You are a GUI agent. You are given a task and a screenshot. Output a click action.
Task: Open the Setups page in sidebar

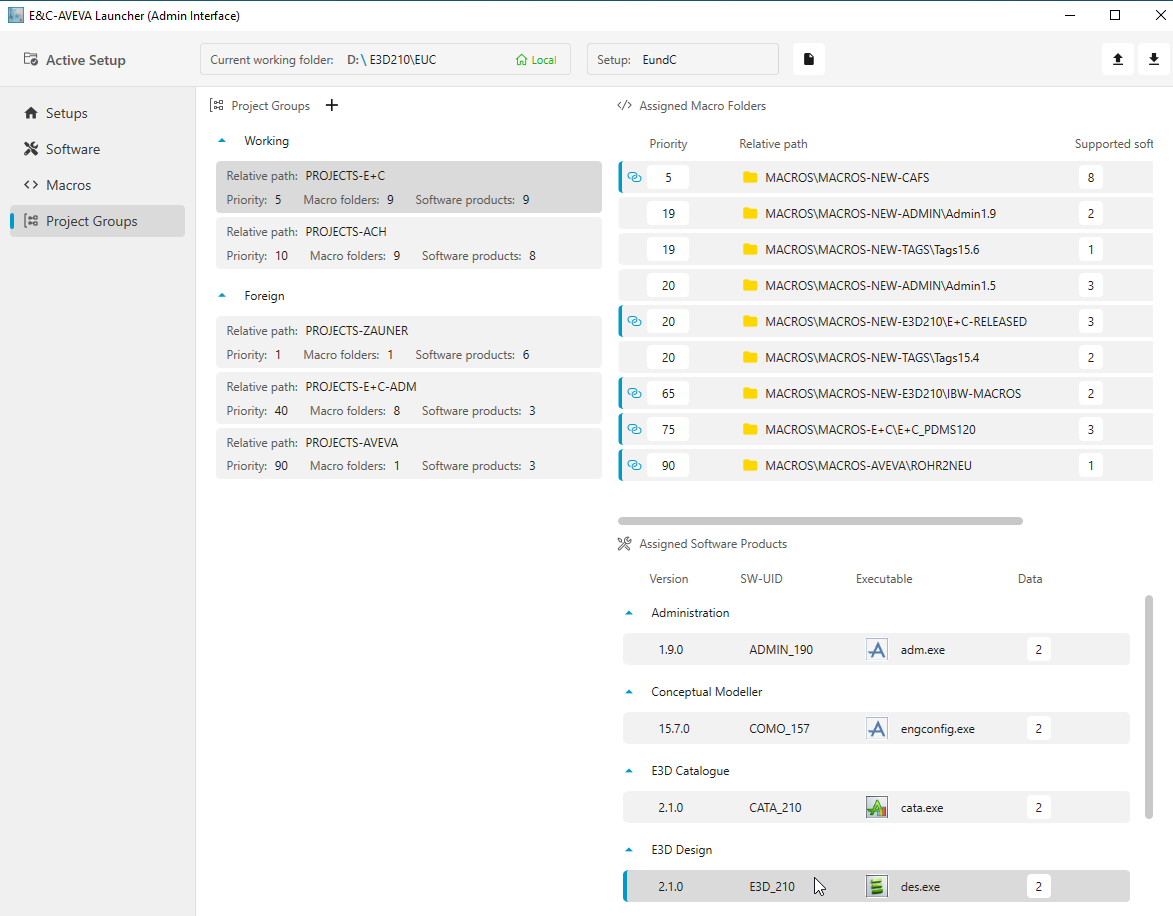97,113
